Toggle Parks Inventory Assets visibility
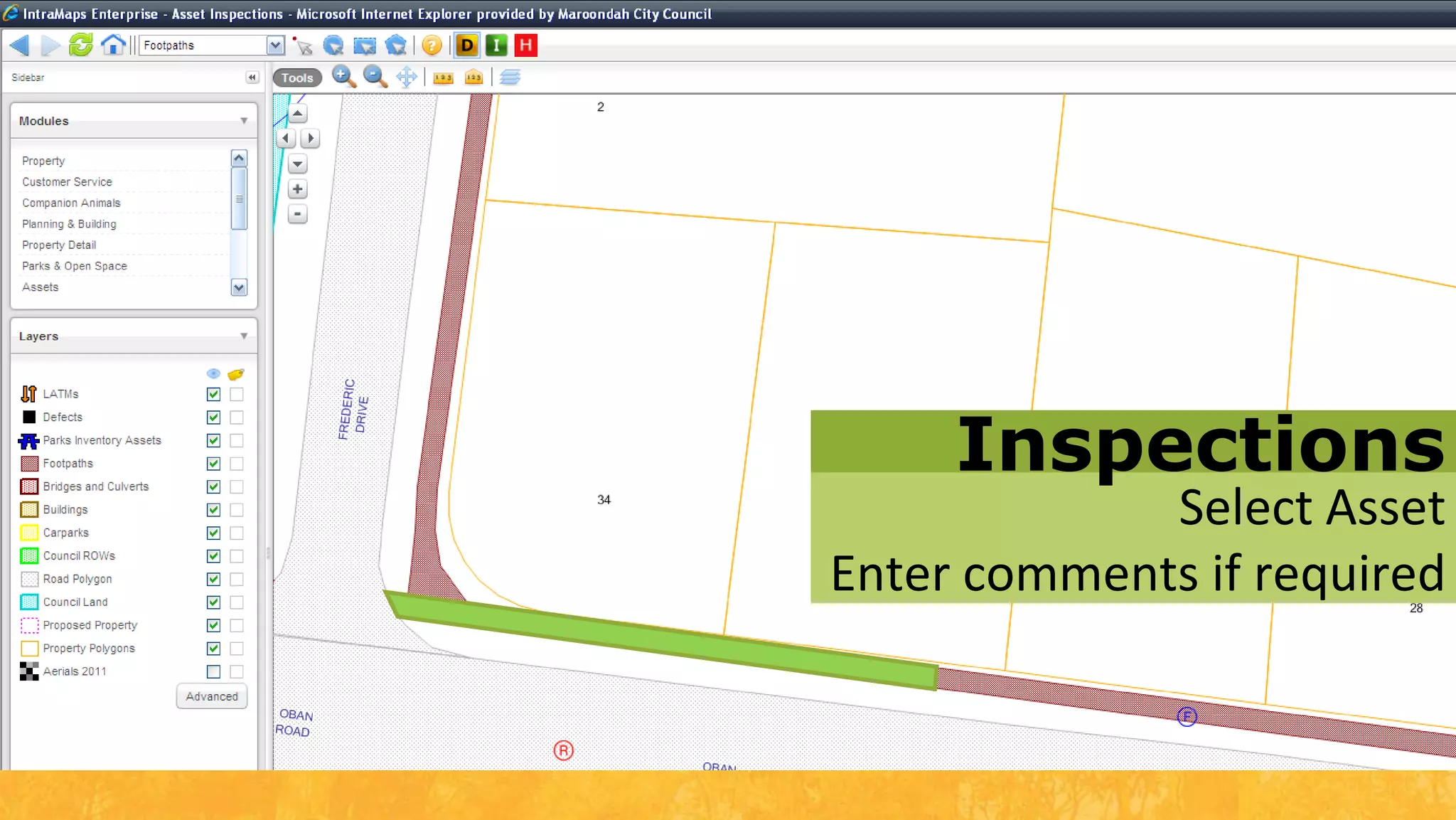 coord(213,440)
